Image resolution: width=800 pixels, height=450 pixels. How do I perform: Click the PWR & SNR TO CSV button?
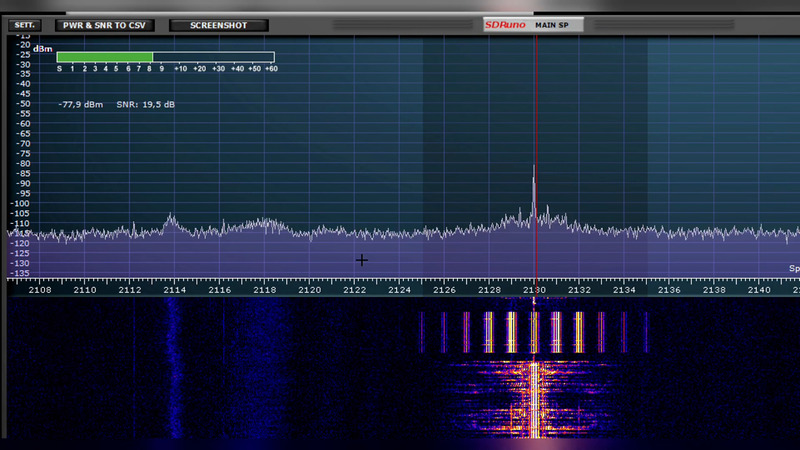(x=104, y=24)
